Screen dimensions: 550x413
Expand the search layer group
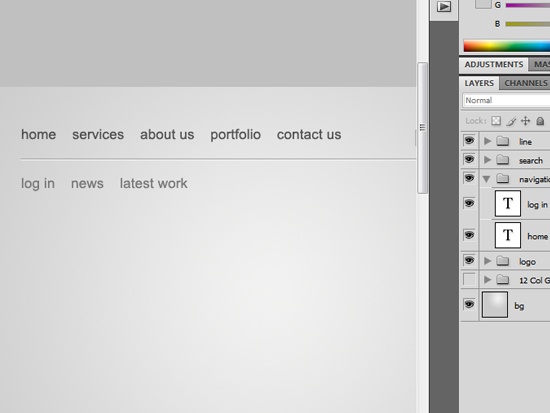tap(487, 160)
